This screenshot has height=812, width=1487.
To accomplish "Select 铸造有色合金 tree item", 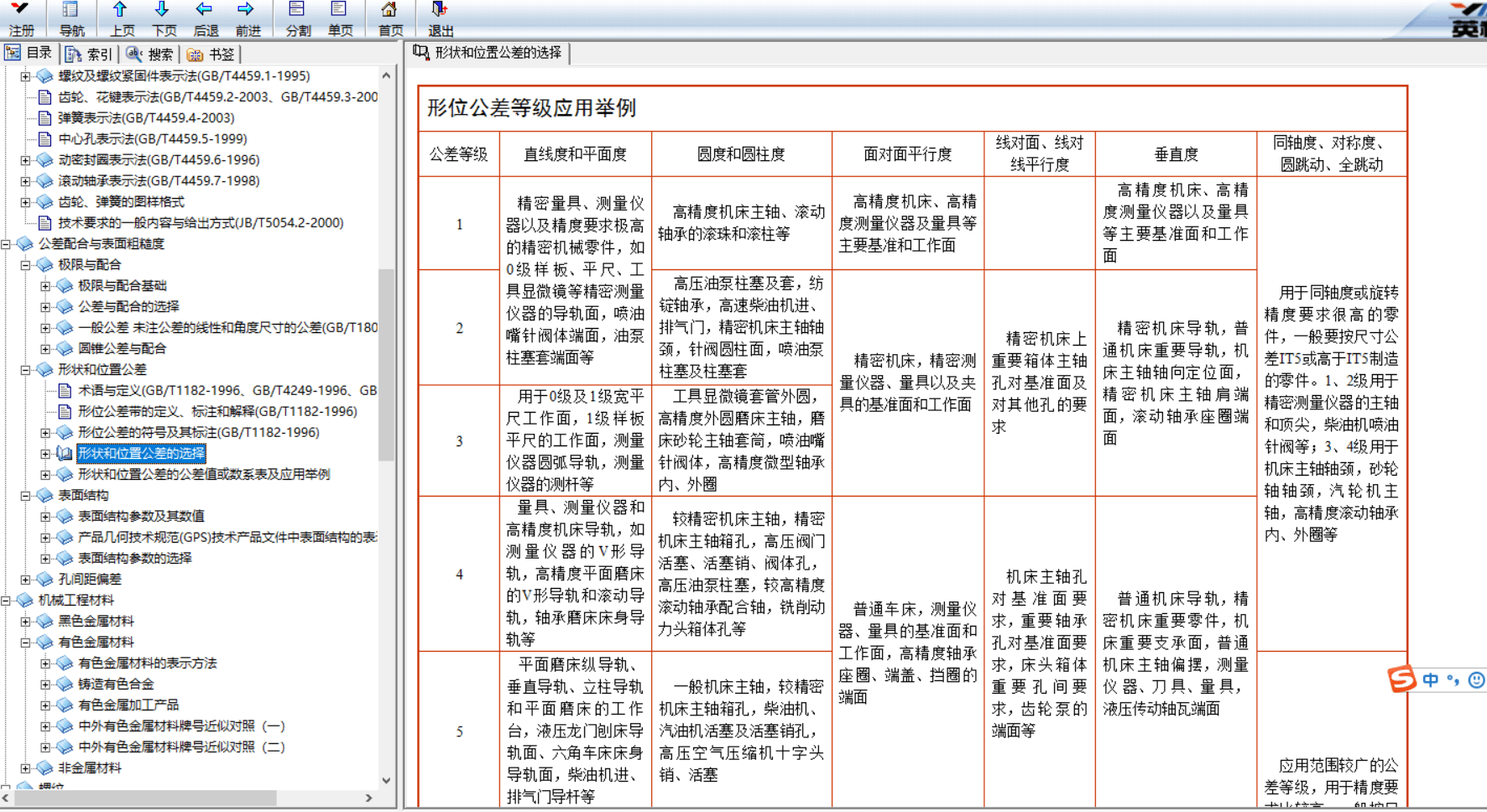I will coord(116,684).
